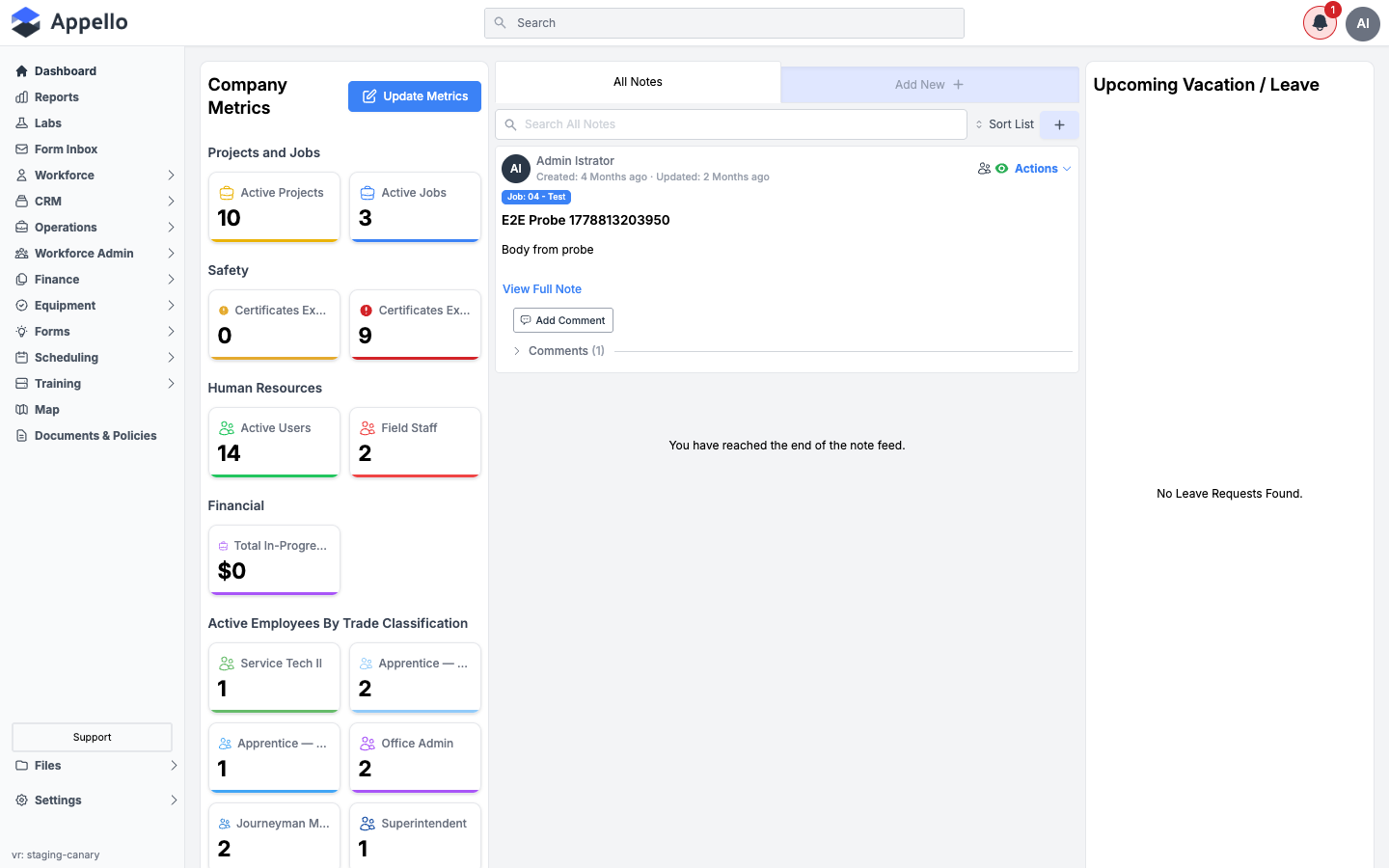Click the Appello logo icon
Screen dimensions: 1389x868
26,22
